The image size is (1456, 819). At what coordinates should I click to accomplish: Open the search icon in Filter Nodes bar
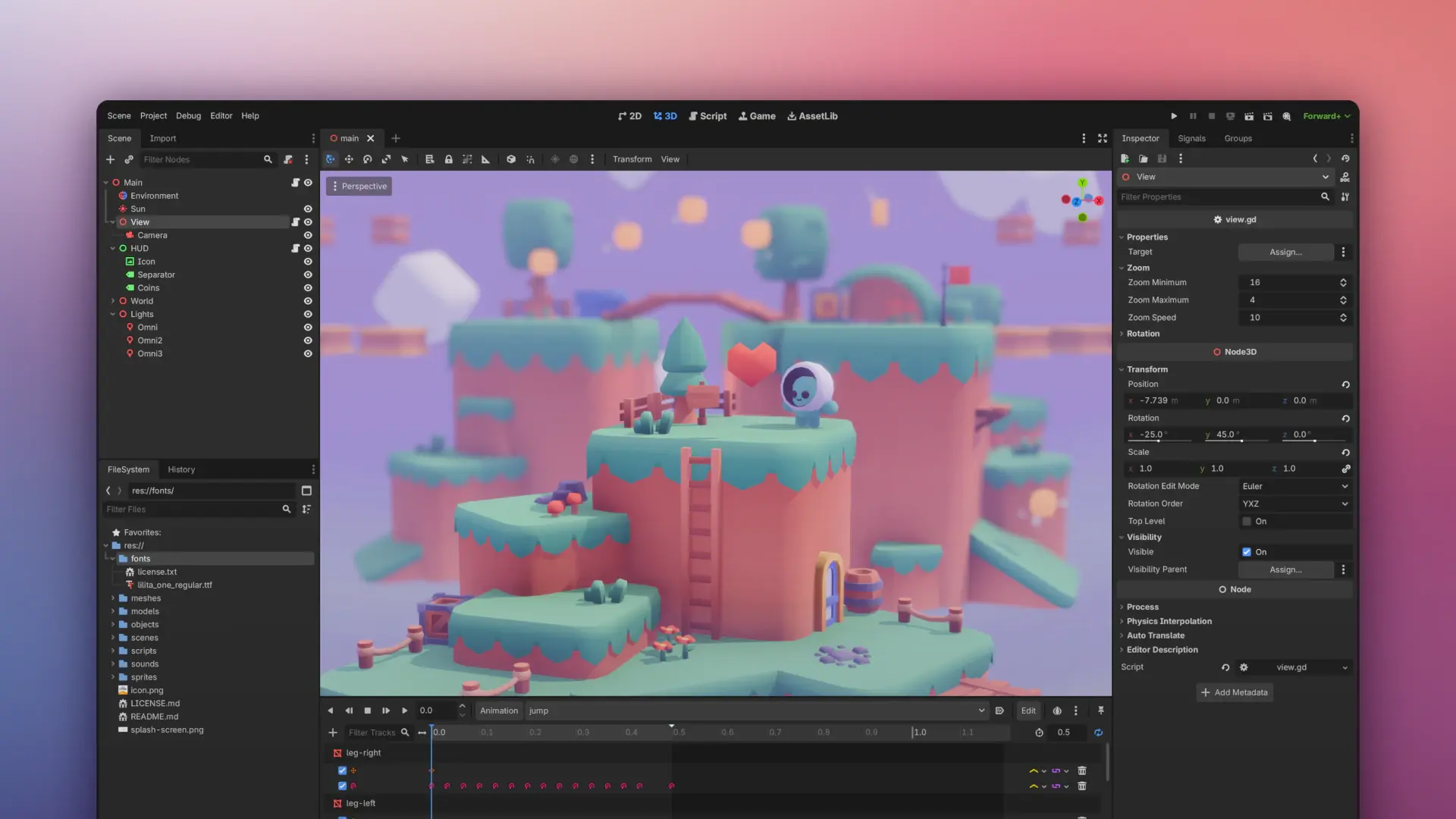[x=268, y=159]
